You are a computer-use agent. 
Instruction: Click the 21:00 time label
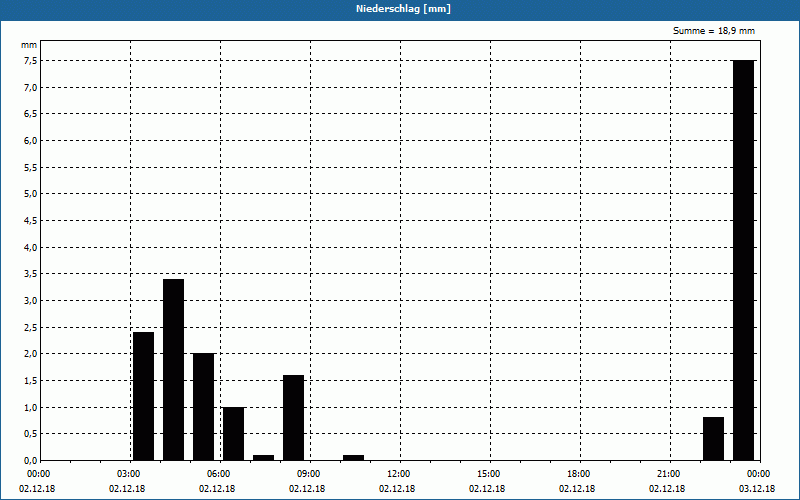(669, 474)
